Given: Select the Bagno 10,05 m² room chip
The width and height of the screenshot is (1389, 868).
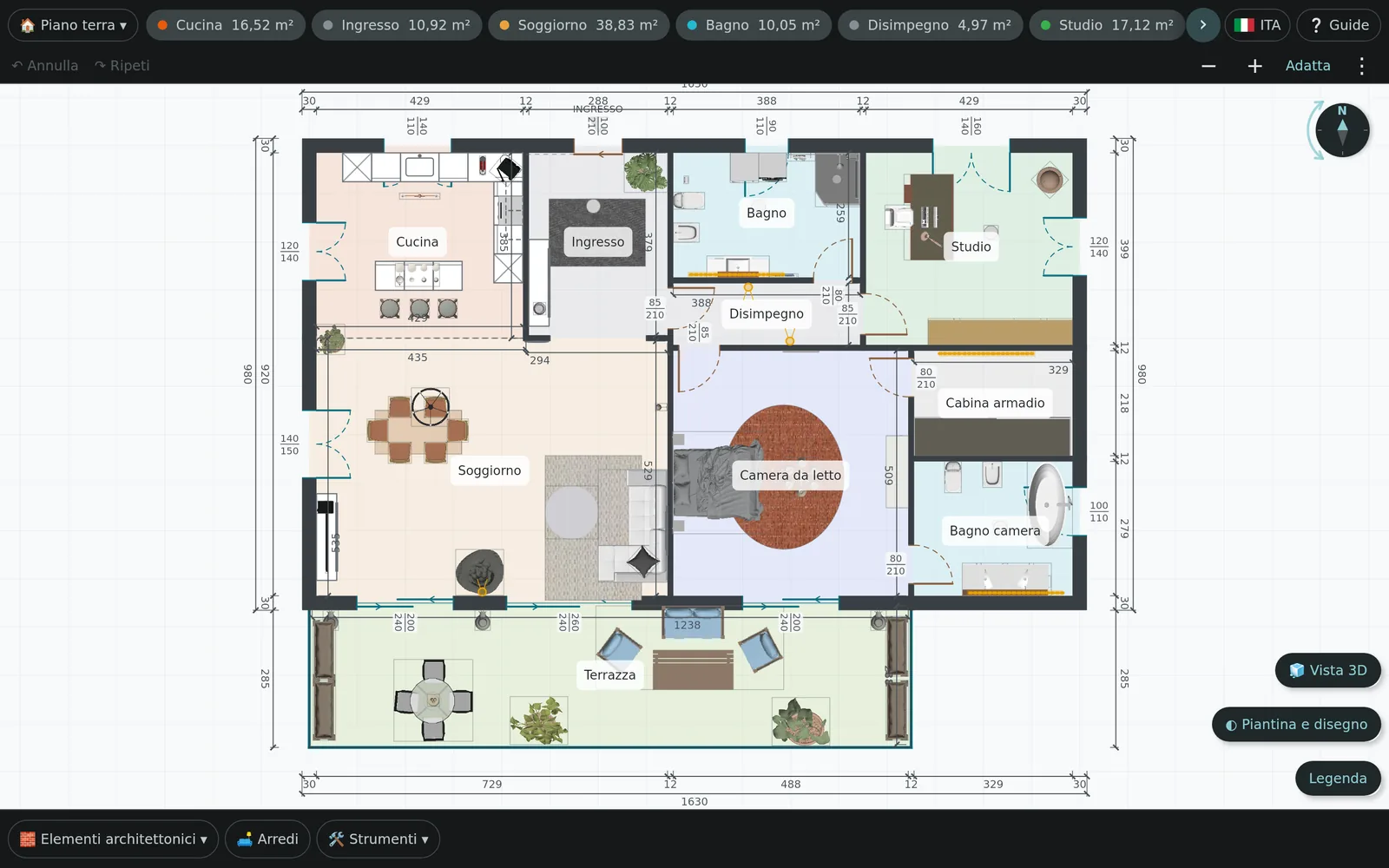Looking at the screenshot, I should tap(753, 25).
